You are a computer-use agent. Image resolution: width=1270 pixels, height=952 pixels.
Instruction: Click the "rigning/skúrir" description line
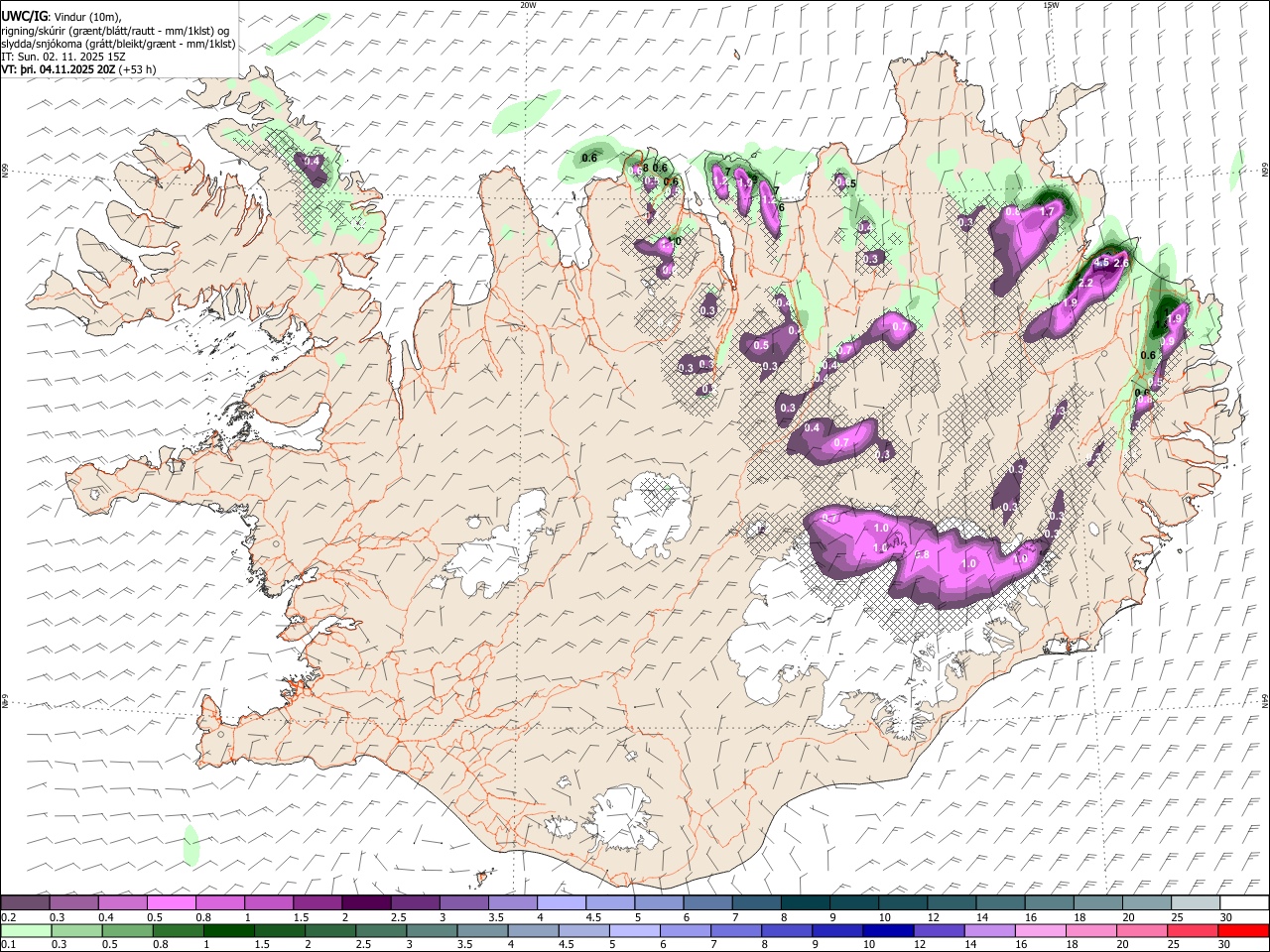[x=115, y=31]
